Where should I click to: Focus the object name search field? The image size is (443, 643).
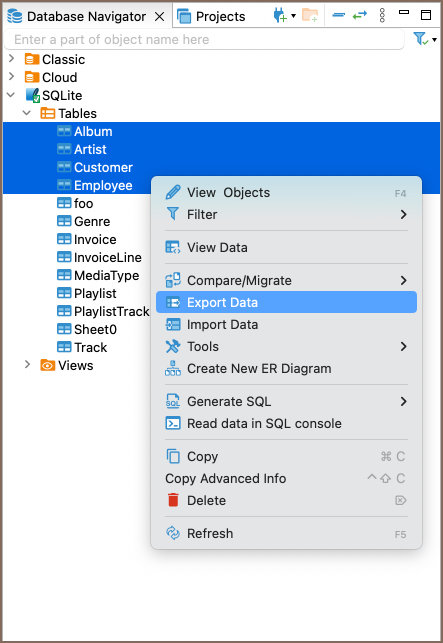(x=204, y=39)
